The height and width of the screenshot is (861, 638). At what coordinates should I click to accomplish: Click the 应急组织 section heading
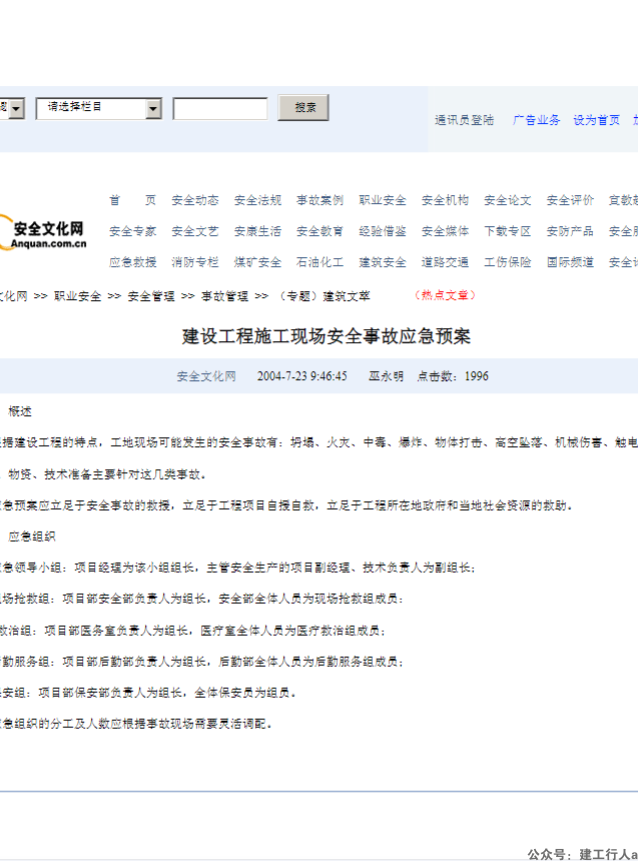[x=32, y=536]
